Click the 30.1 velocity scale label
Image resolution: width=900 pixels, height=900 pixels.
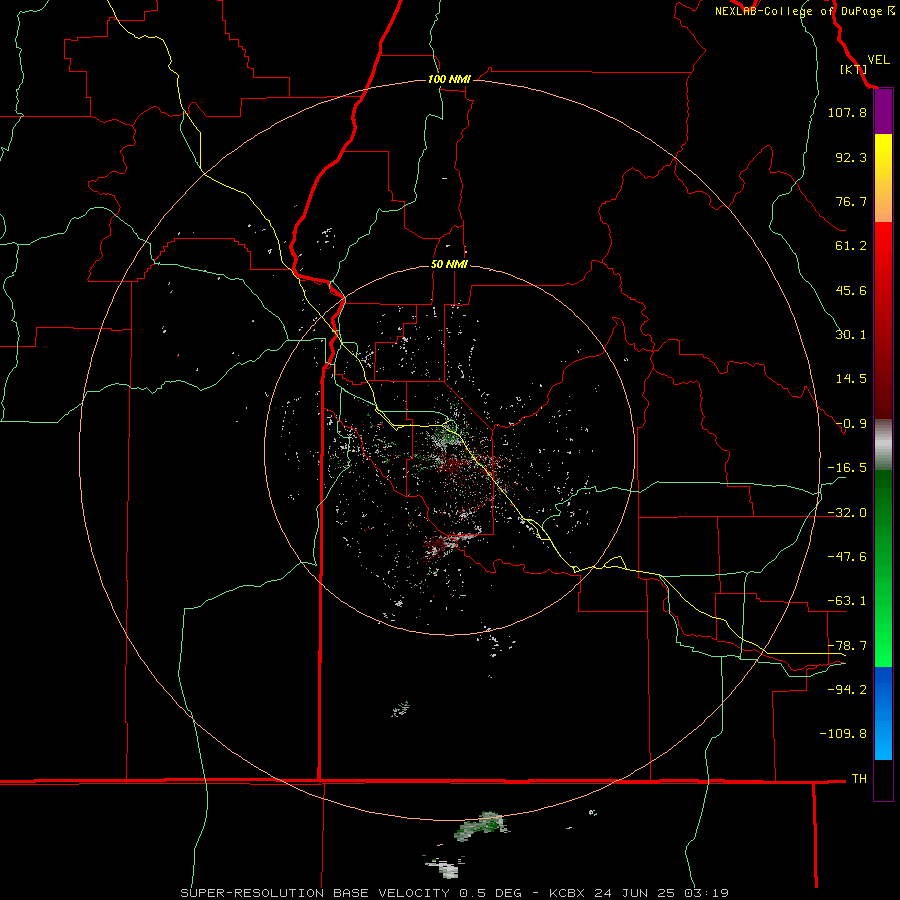[x=851, y=335]
